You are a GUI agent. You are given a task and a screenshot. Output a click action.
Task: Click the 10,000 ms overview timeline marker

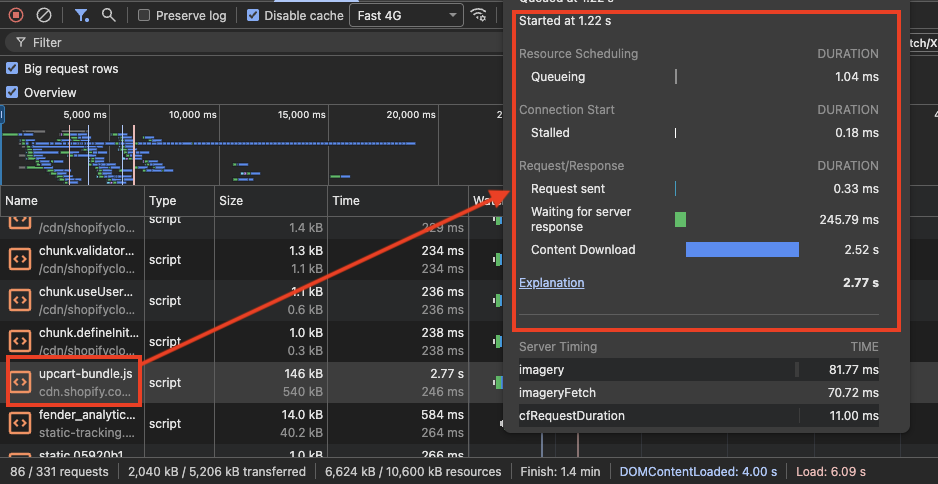(193, 114)
